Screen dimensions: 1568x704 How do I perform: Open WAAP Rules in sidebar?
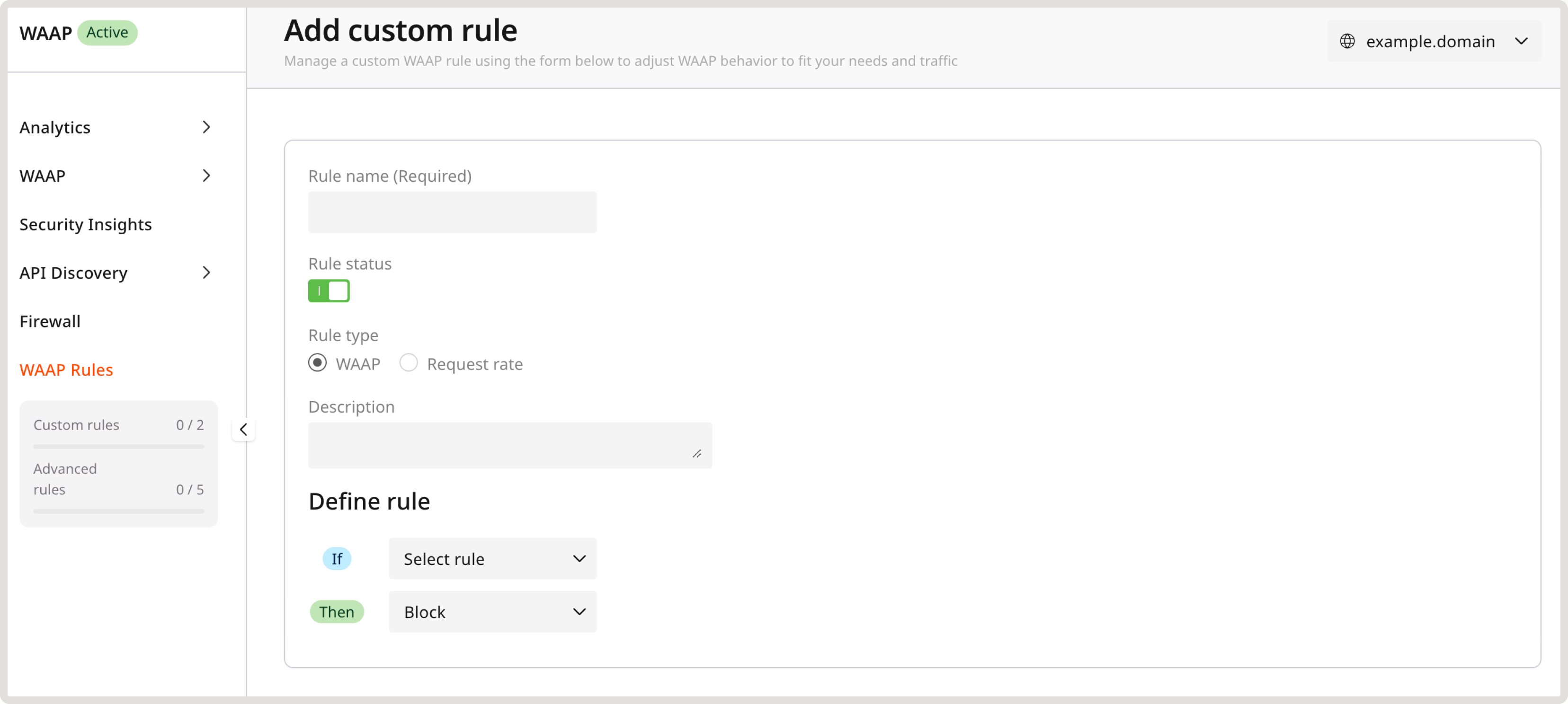point(66,370)
